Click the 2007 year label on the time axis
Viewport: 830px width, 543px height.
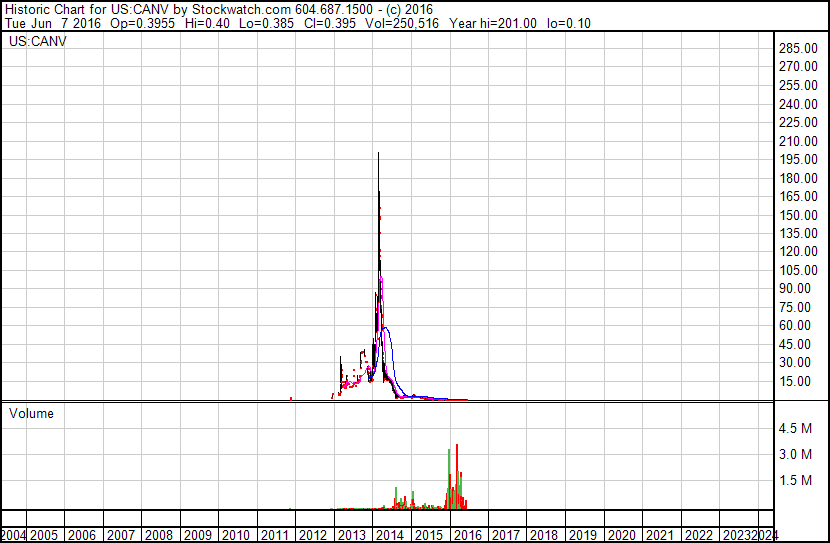[x=121, y=536]
